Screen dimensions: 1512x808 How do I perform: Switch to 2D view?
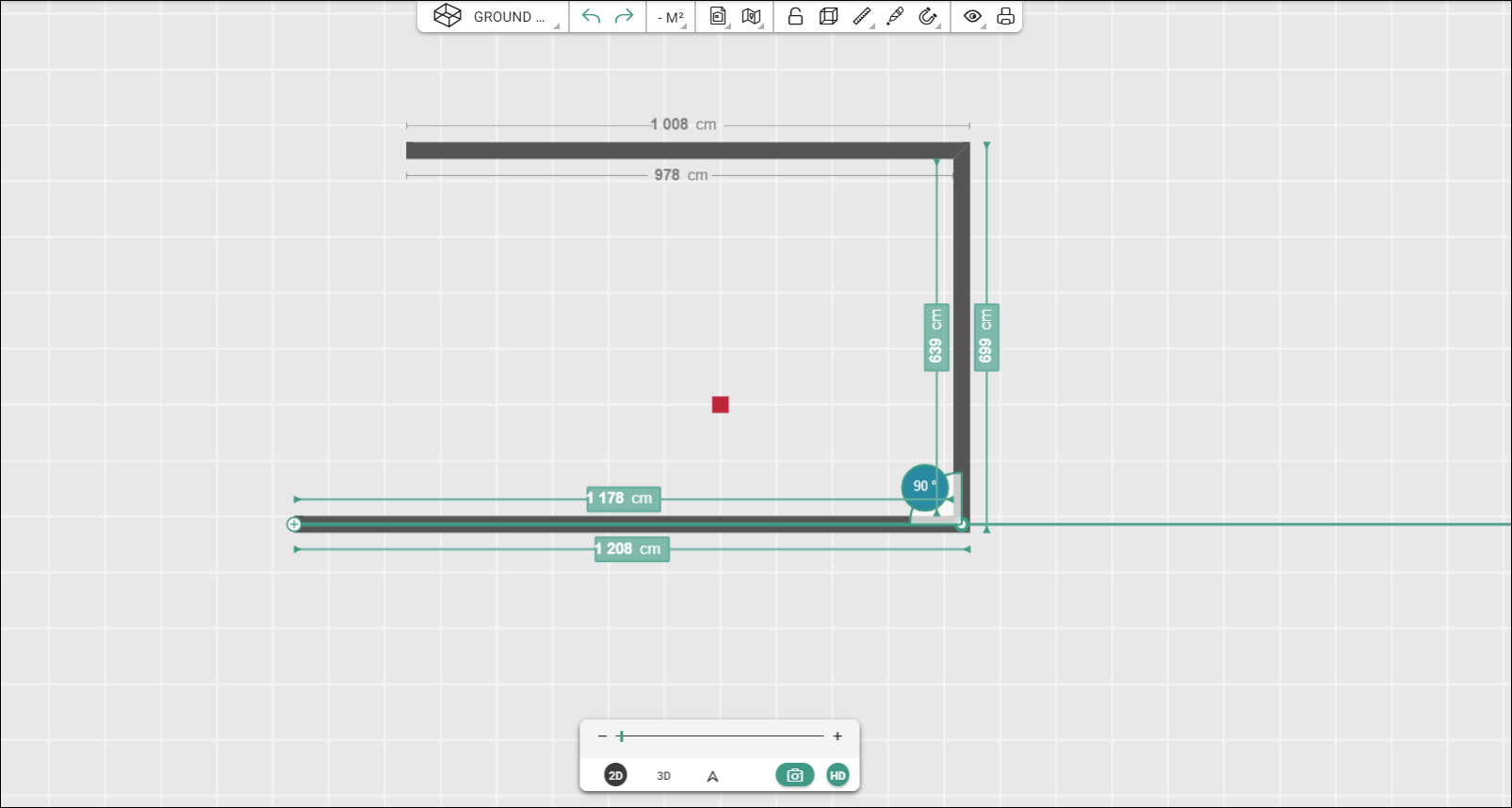coord(615,775)
